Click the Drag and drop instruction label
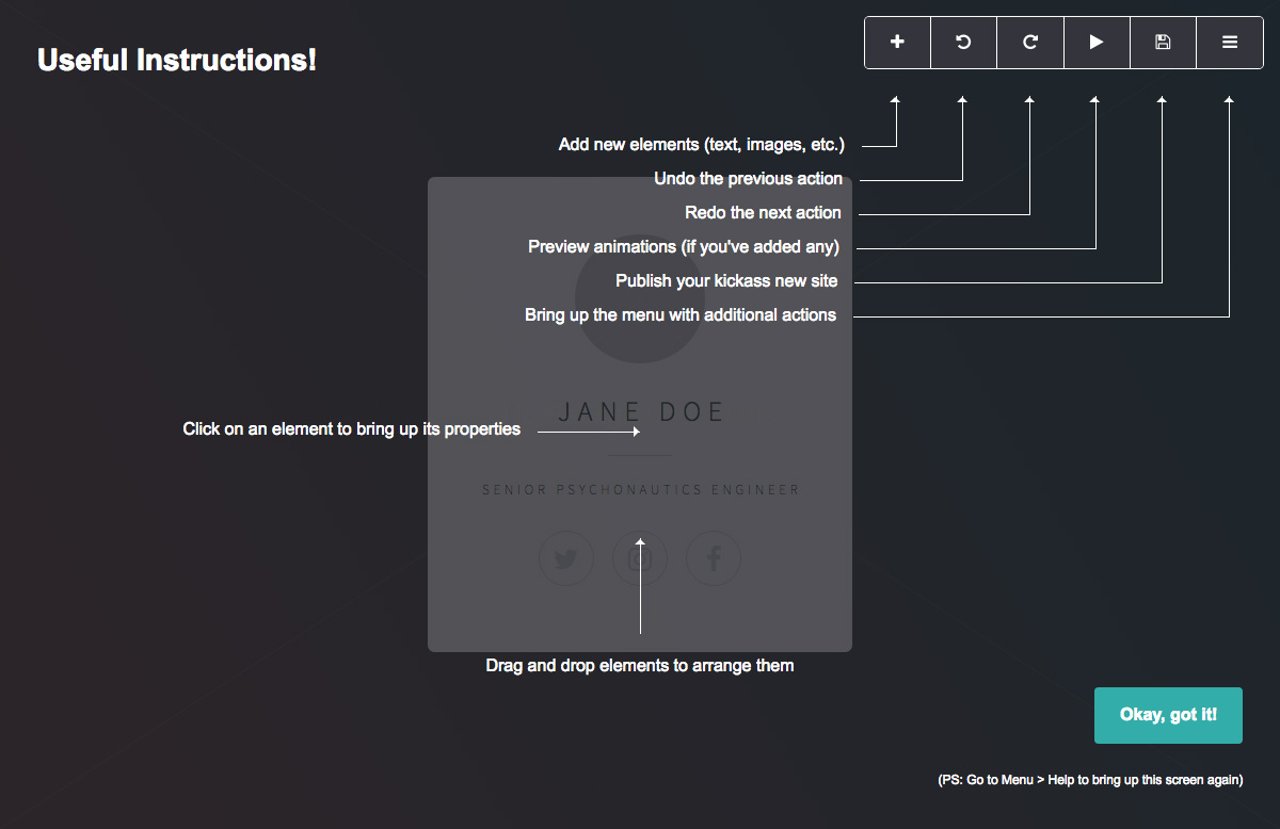 pyautogui.click(x=640, y=665)
